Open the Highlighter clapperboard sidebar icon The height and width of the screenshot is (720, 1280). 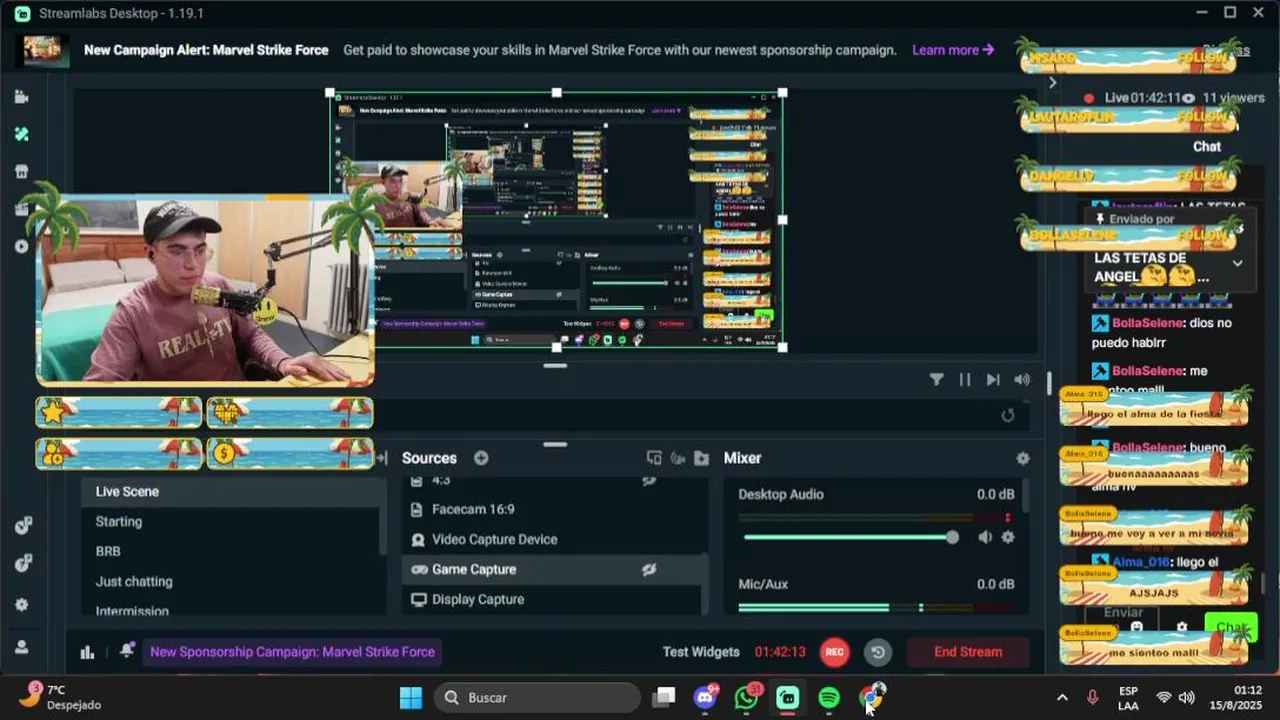[x=22, y=209]
